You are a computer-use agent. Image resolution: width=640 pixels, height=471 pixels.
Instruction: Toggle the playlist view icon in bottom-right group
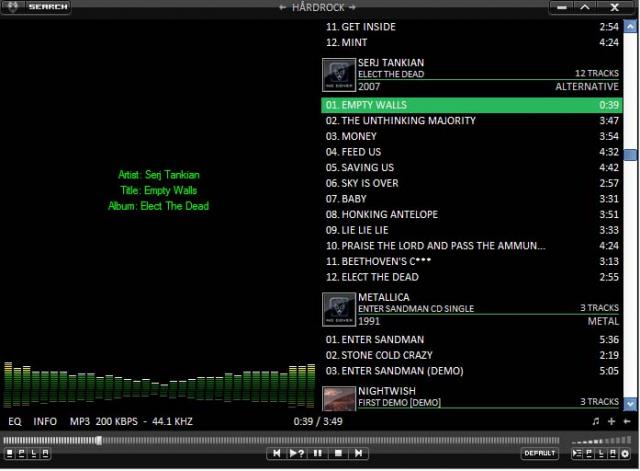point(577,453)
